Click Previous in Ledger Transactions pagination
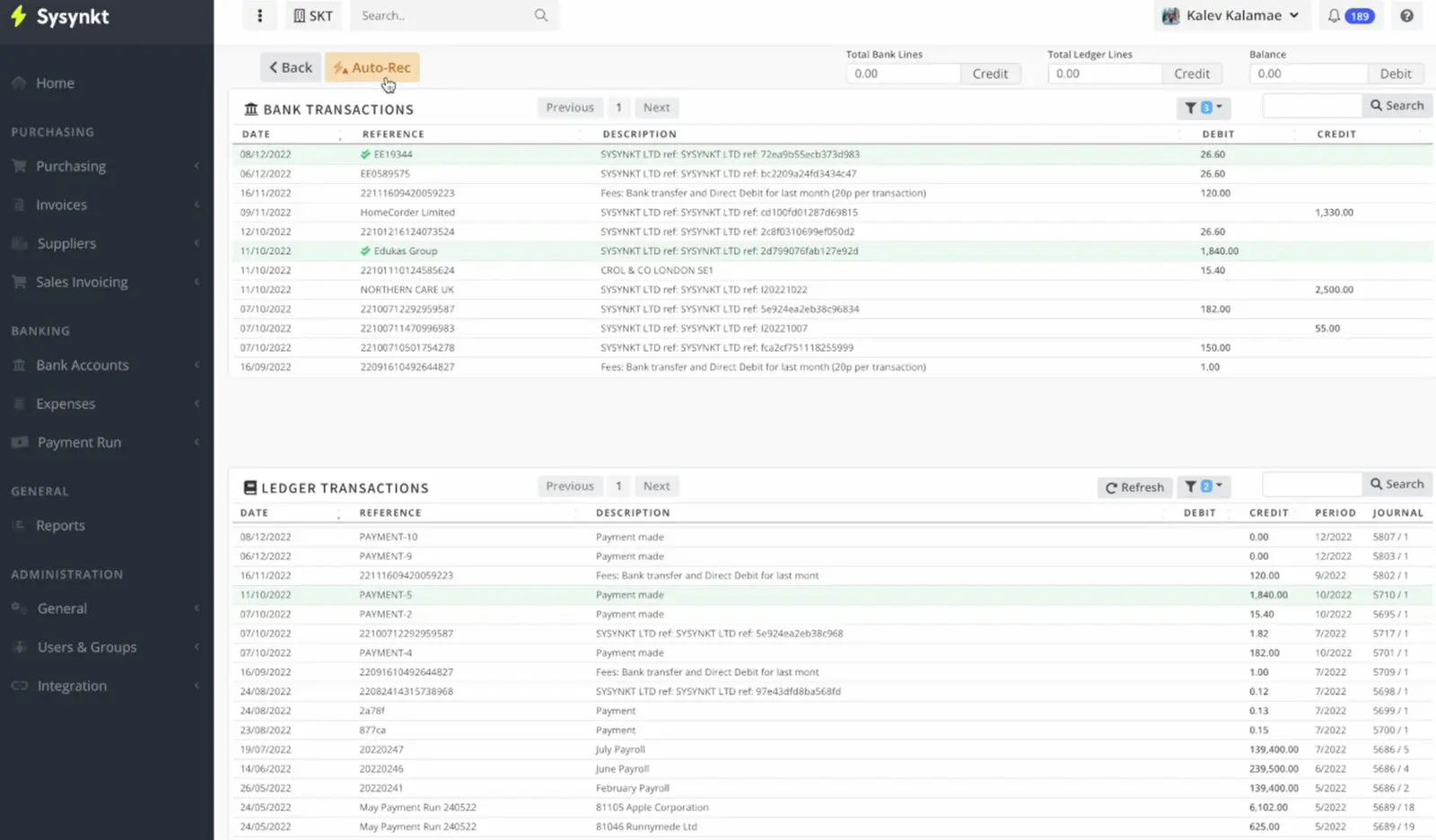The image size is (1436, 840). coord(570,486)
